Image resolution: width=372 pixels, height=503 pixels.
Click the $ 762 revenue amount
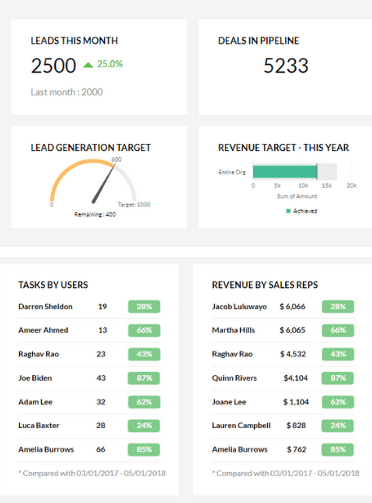pyautogui.click(x=296, y=449)
